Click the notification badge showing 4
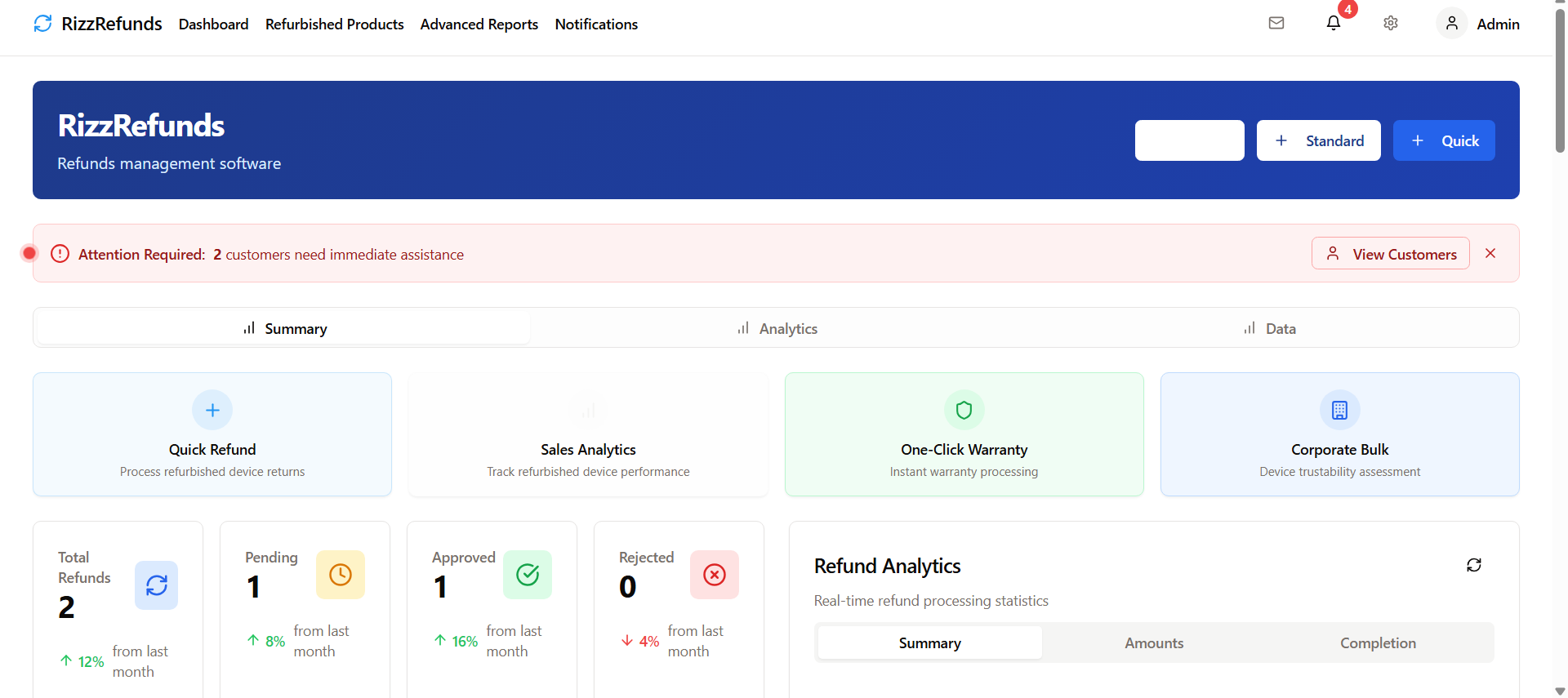The height and width of the screenshot is (698, 1568). coord(1347,10)
